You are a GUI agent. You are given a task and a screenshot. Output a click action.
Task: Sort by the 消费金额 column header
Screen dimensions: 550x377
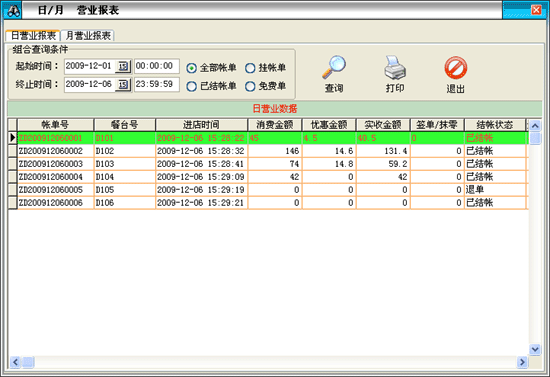tap(275, 125)
